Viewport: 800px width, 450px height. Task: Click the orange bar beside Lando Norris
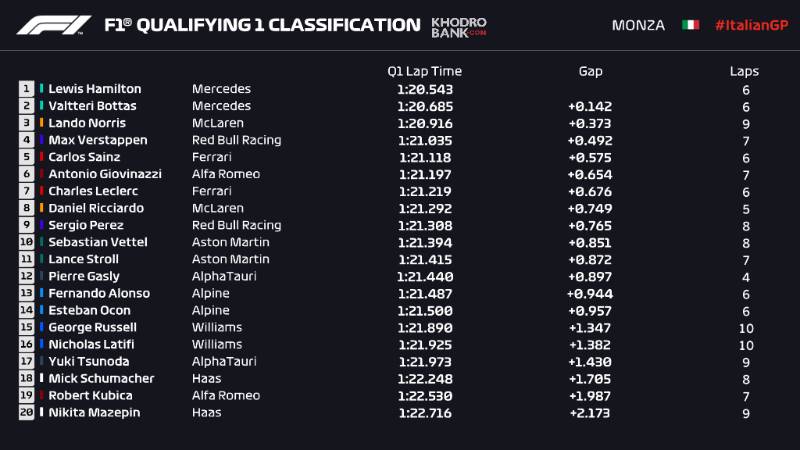tap(42, 123)
